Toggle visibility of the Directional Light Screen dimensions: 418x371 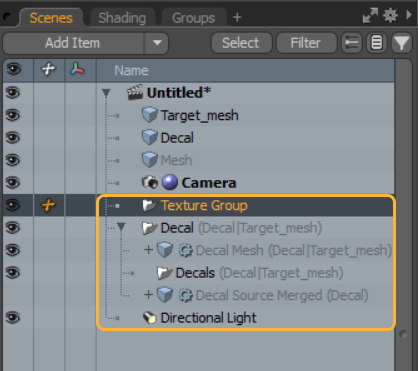(13, 318)
